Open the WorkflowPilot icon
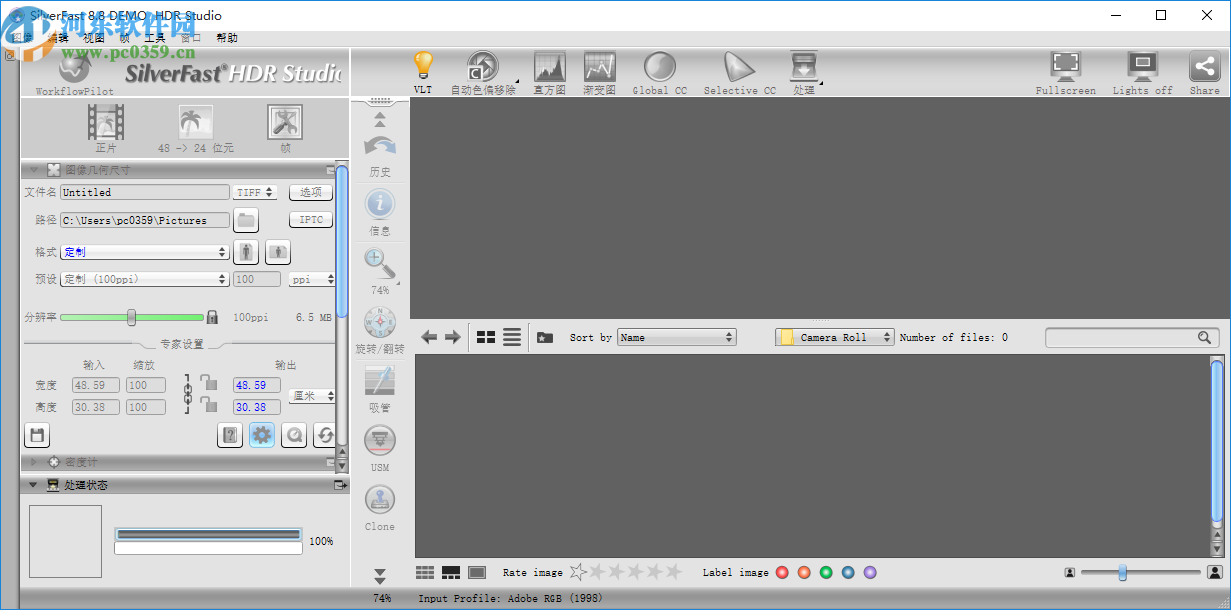1231x610 pixels. pyautogui.click(x=74, y=68)
